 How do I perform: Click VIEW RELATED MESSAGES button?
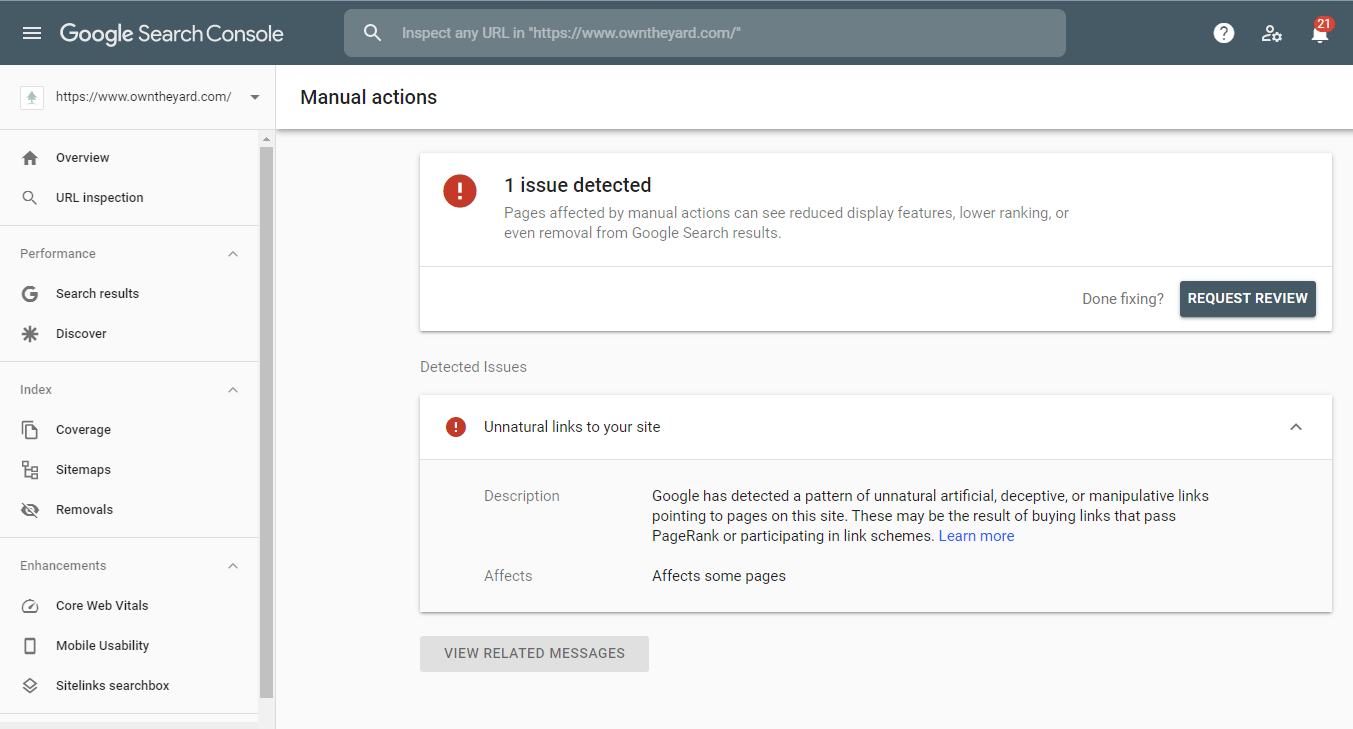[x=534, y=654]
